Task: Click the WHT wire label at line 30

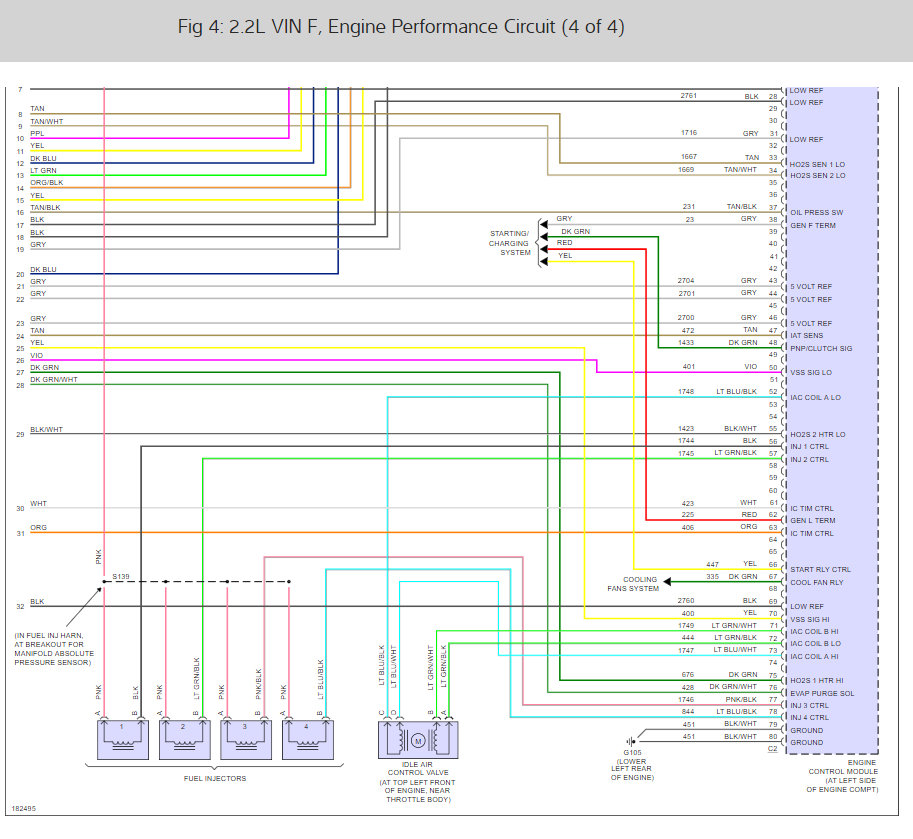Action: [38, 503]
